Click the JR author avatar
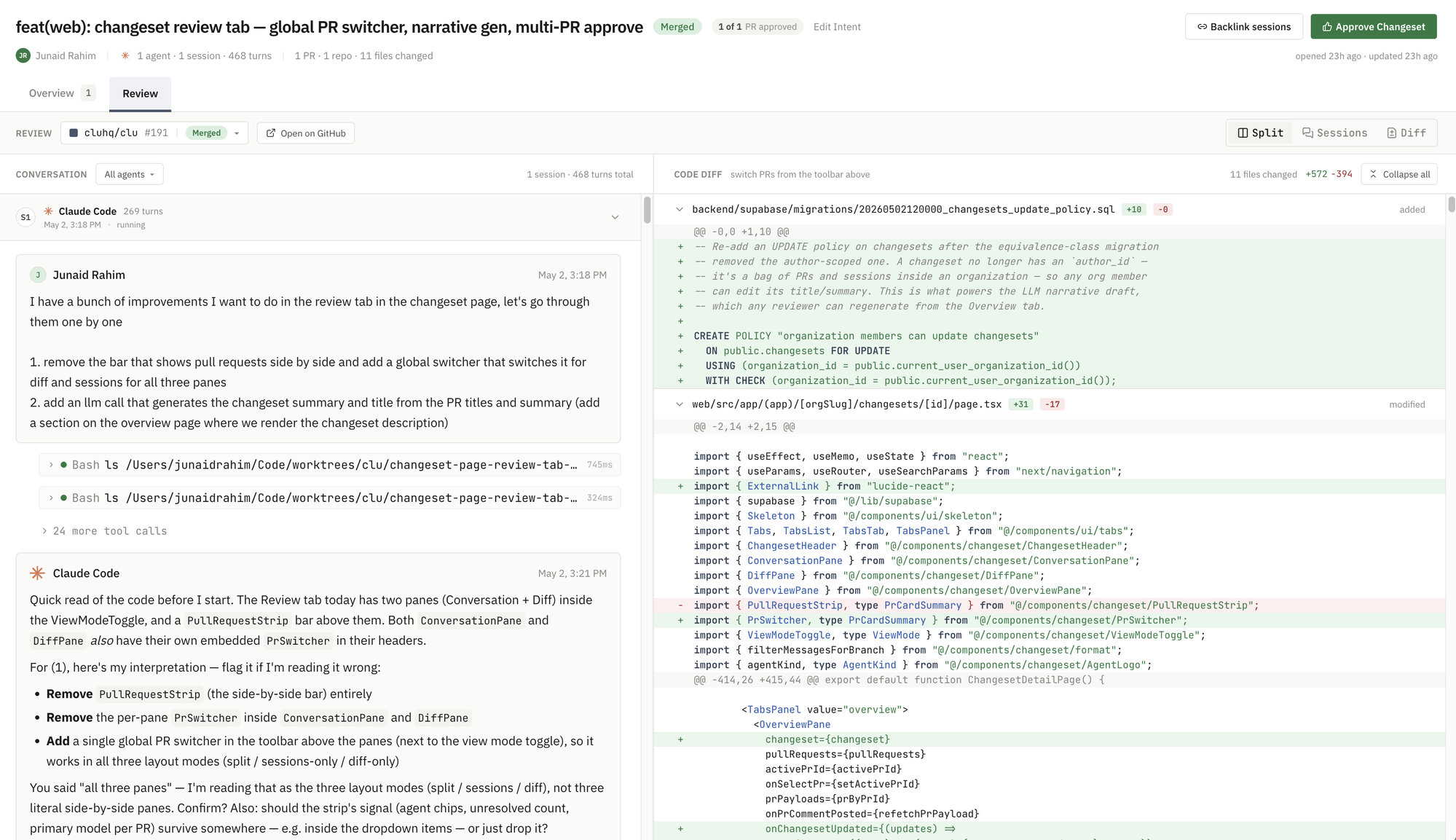The height and width of the screenshot is (840, 1456). [23, 55]
